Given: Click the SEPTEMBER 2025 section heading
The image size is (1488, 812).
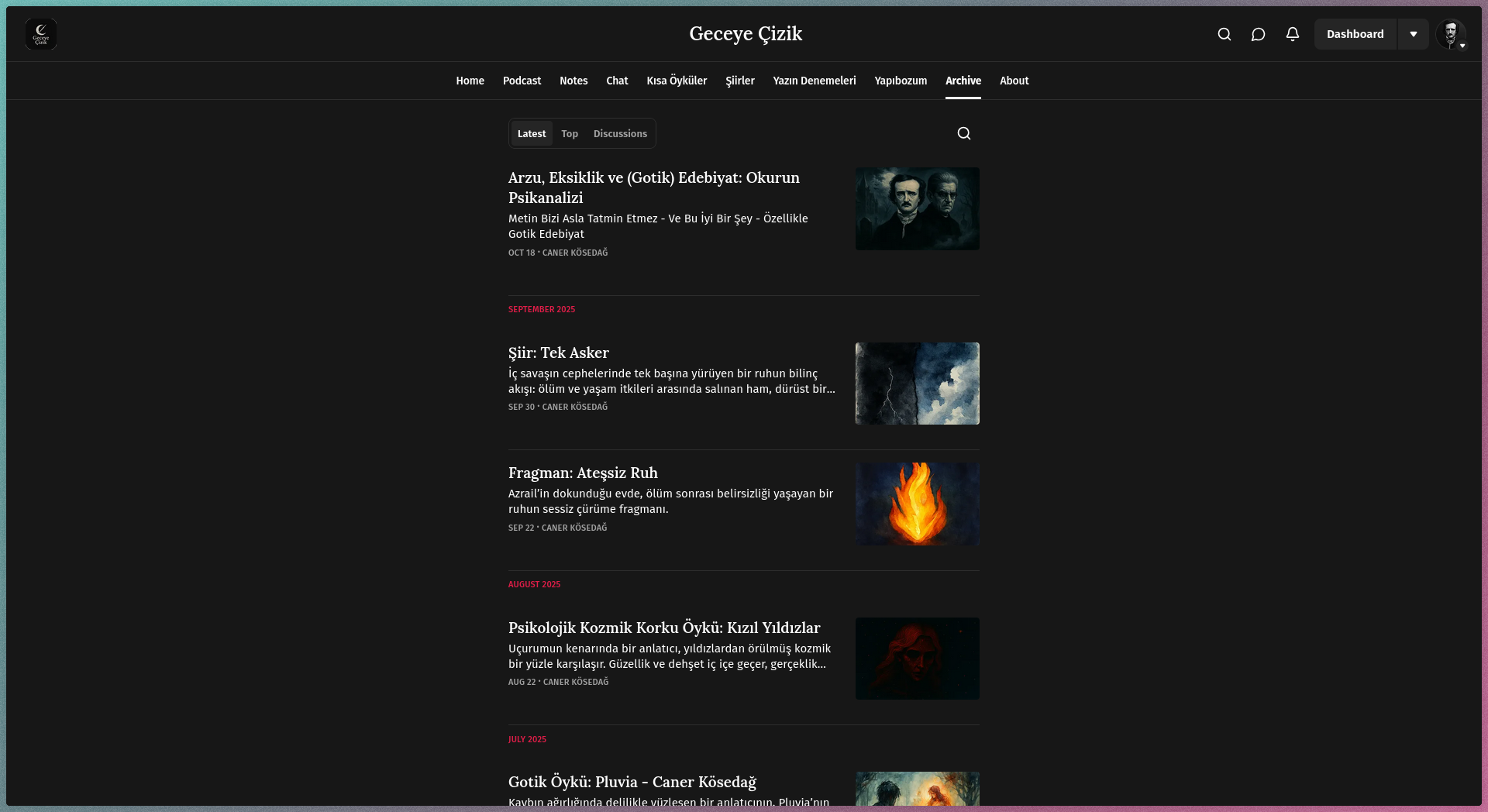Looking at the screenshot, I should (542, 309).
